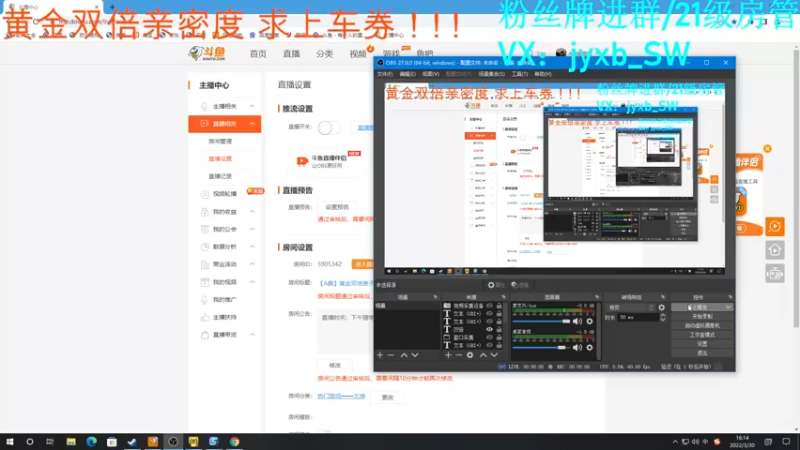Image resolution: width=800 pixels, height=450 pixels.
Task: Expand the 我的收益 sidebar section
Action: [253, 212]
